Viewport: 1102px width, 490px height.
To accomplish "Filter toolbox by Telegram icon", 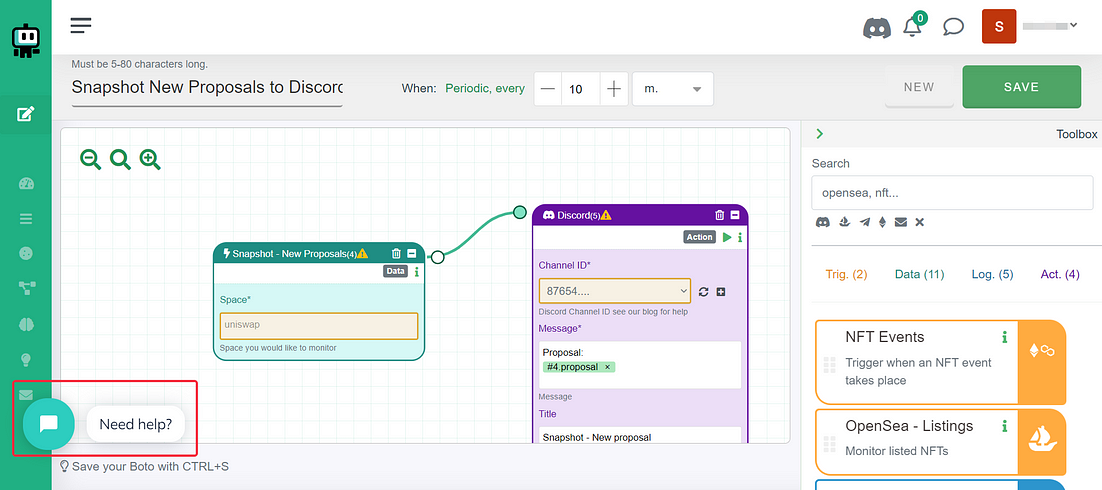I will [864, 222].
